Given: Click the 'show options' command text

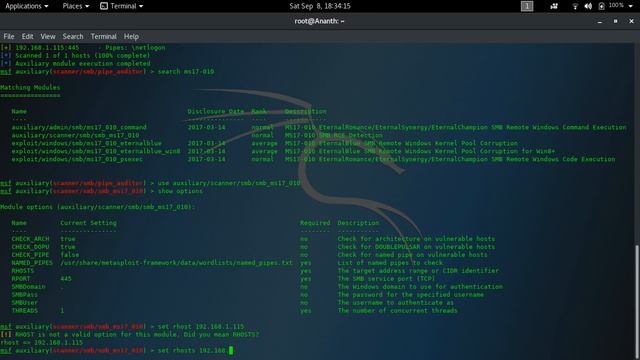Looking at the screenshot, I should (x=180, y=191).
